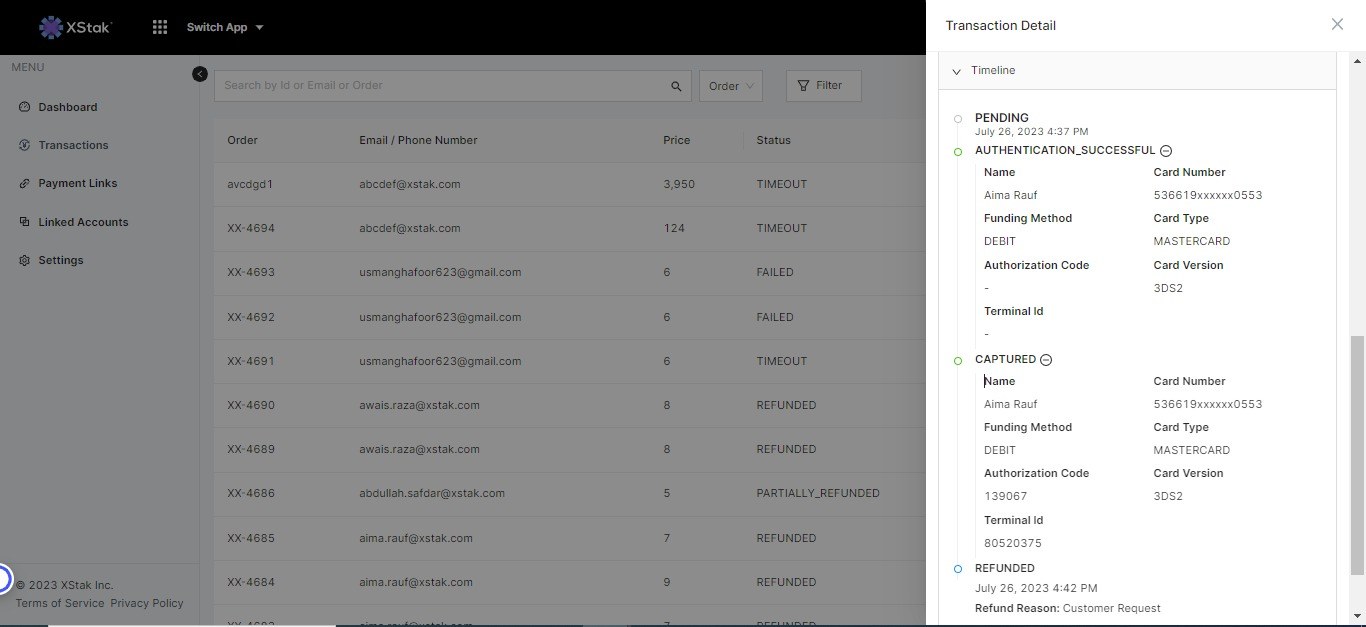This screenshot has height=627, width=1366.
Task: Open Dashboard from the sidebar menu
Action: [x=68, y=107]
